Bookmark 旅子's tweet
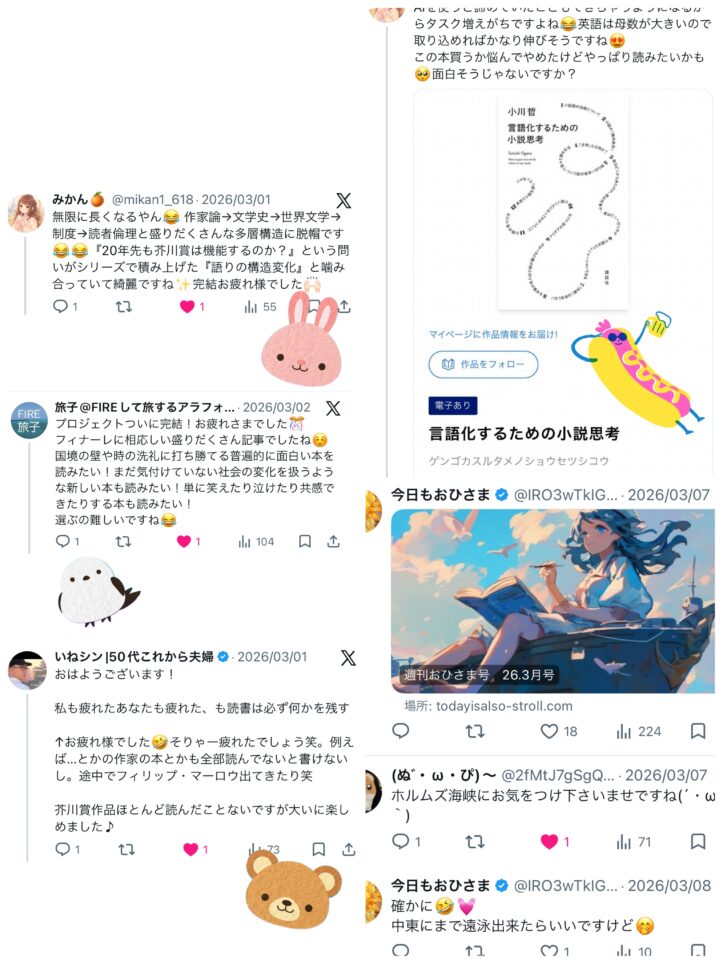The image size is (723, 964). (304, 541)
